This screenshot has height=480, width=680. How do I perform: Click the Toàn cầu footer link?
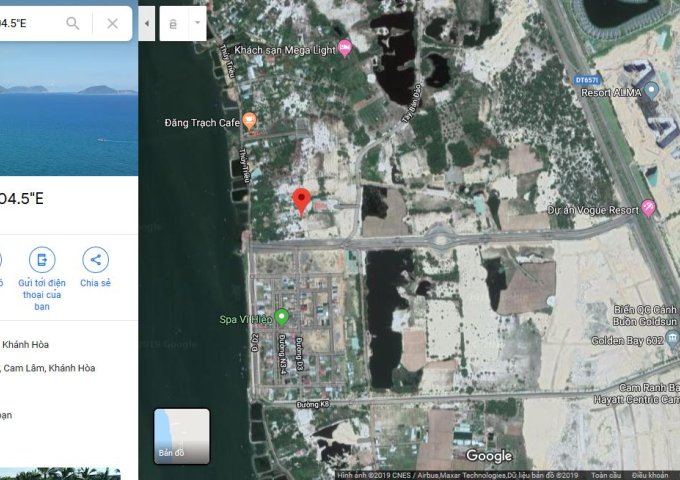point(605,475)
